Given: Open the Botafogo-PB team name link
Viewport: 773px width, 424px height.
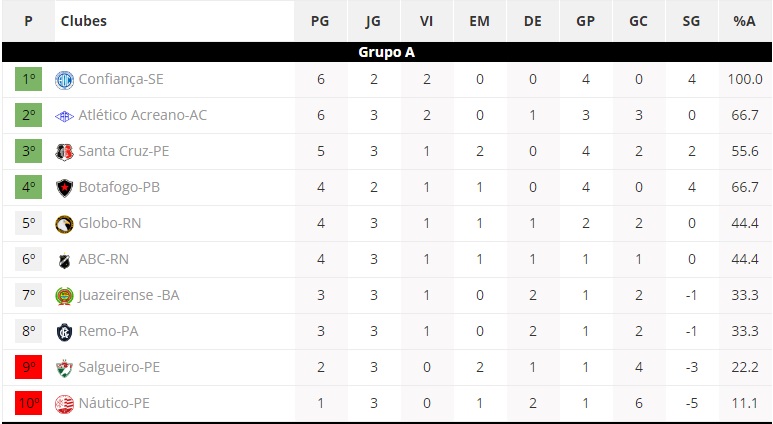Looking at the screenshot, I should coord(119,187).
